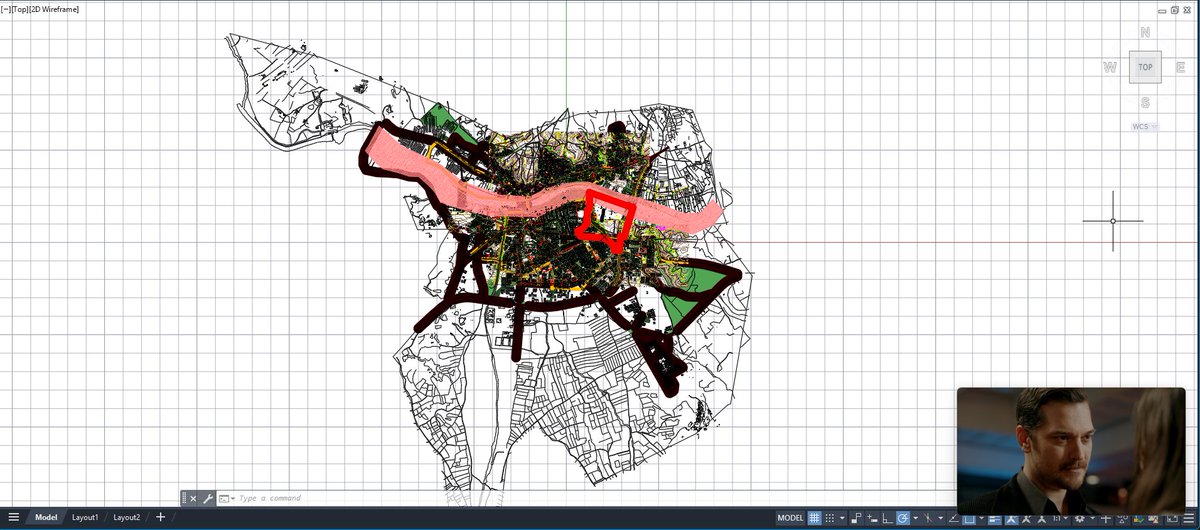Toggle 2D object snap square icon
Image resolution: width=1200 pixels, height=530 pixels.
point(969,518)
